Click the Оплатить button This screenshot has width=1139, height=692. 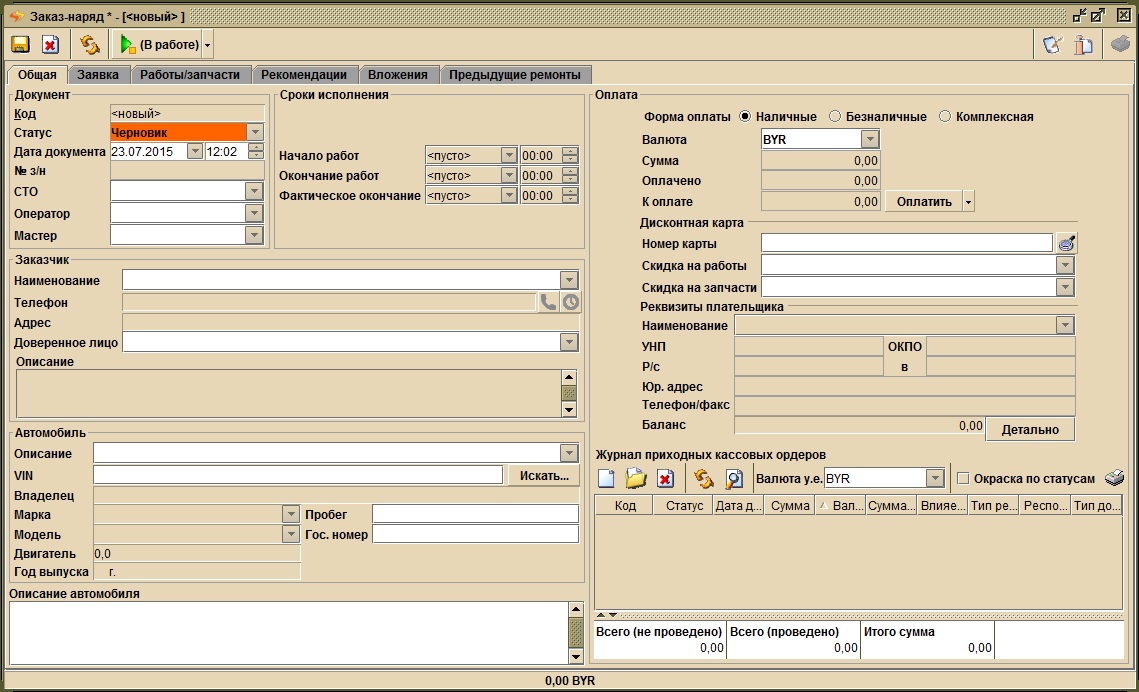(x=924, y=202)
